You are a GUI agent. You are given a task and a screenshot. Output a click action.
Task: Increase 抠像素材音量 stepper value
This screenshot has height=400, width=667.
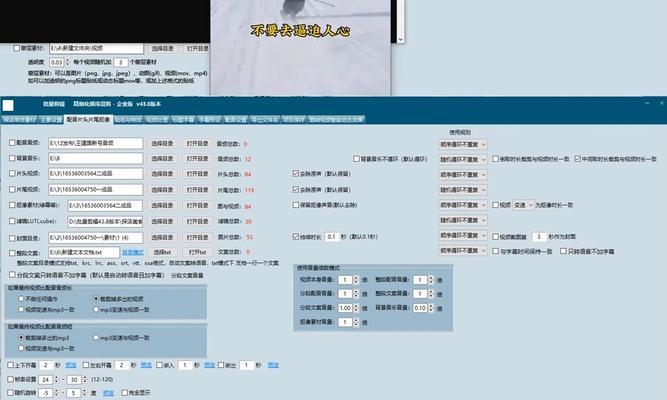[x=356, y=320]
